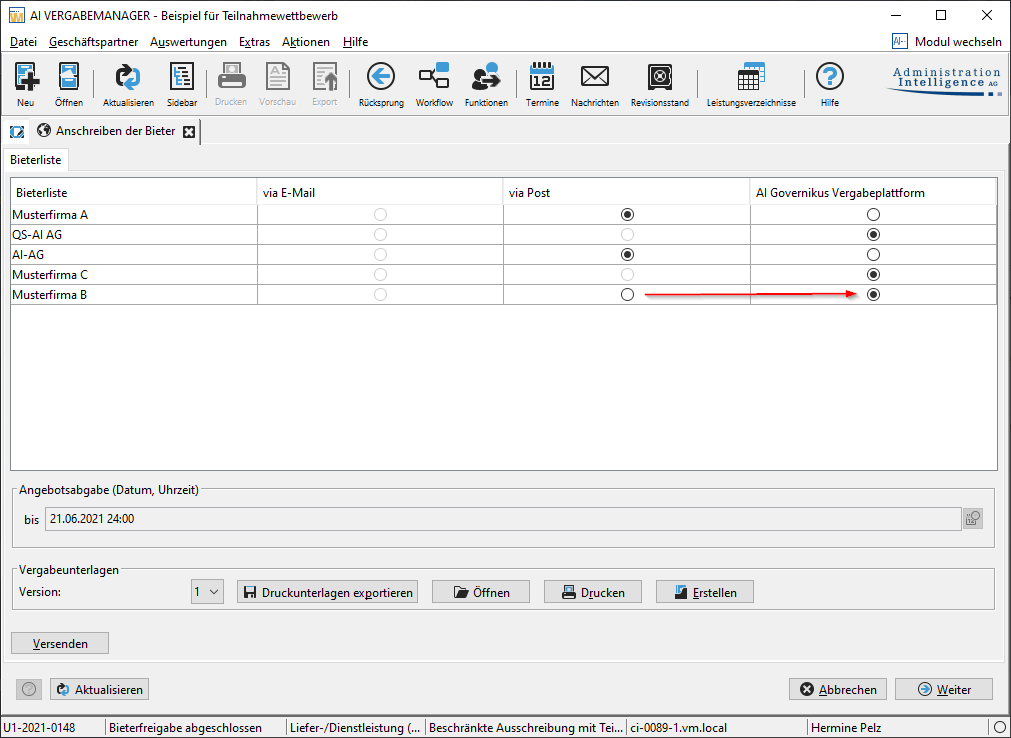Screen dimensions: 1011x738
Task: Click the Weiter button
Action: (x=943, y=689)
